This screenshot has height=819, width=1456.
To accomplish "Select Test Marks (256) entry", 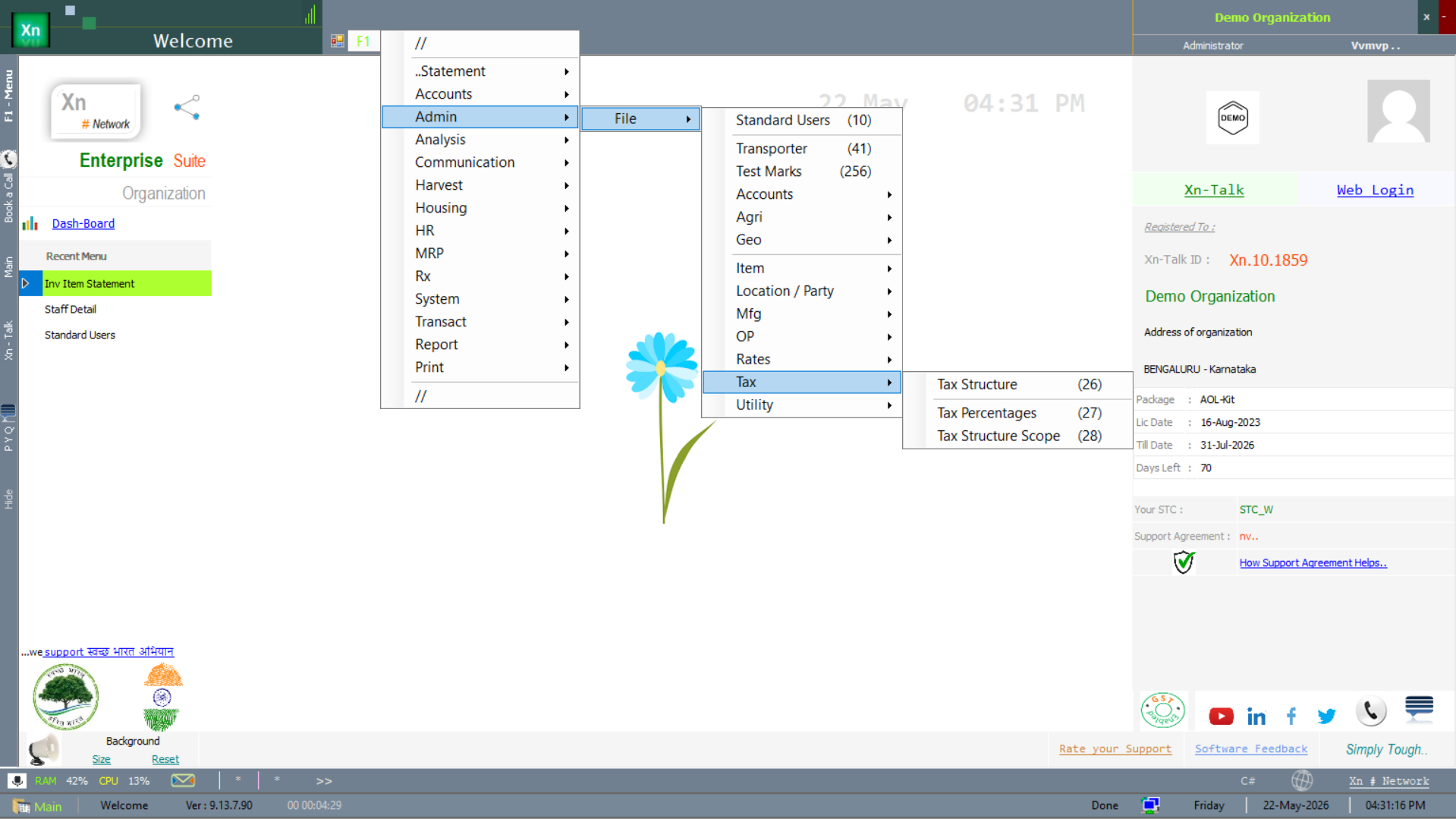I will click(803, 172).
